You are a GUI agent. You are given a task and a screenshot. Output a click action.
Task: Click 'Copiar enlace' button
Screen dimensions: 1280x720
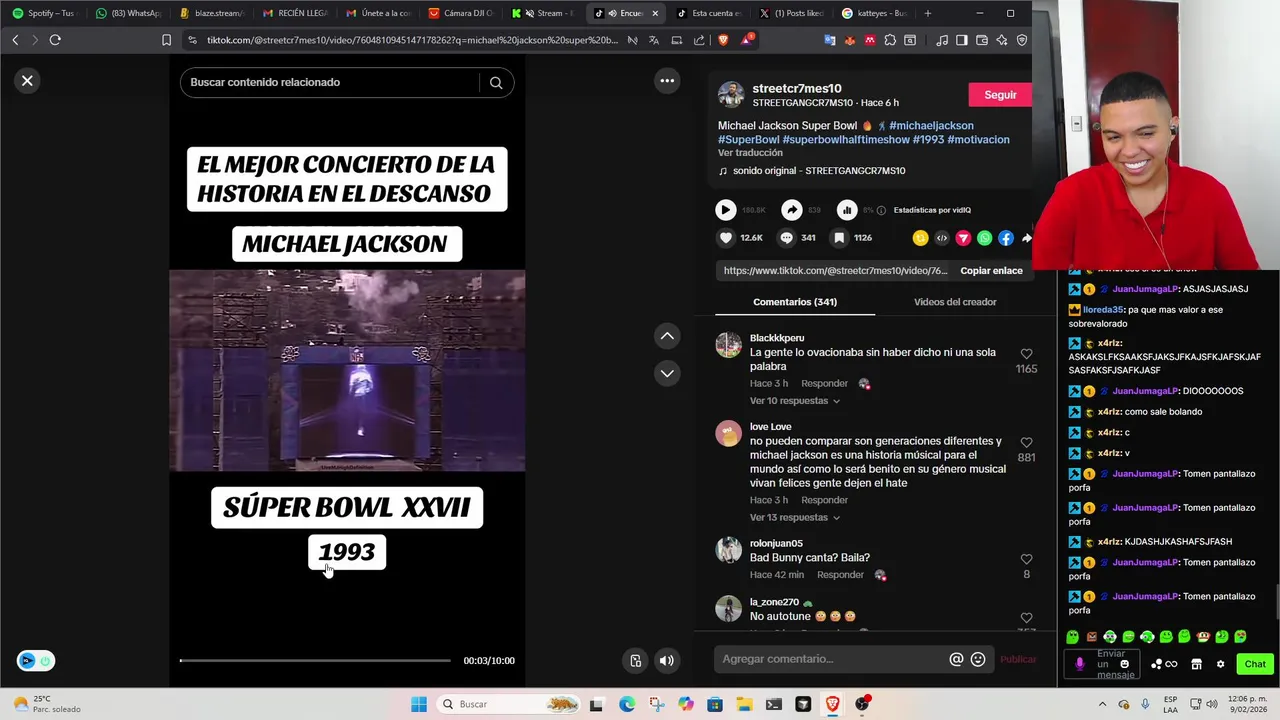tap(991, 271)
